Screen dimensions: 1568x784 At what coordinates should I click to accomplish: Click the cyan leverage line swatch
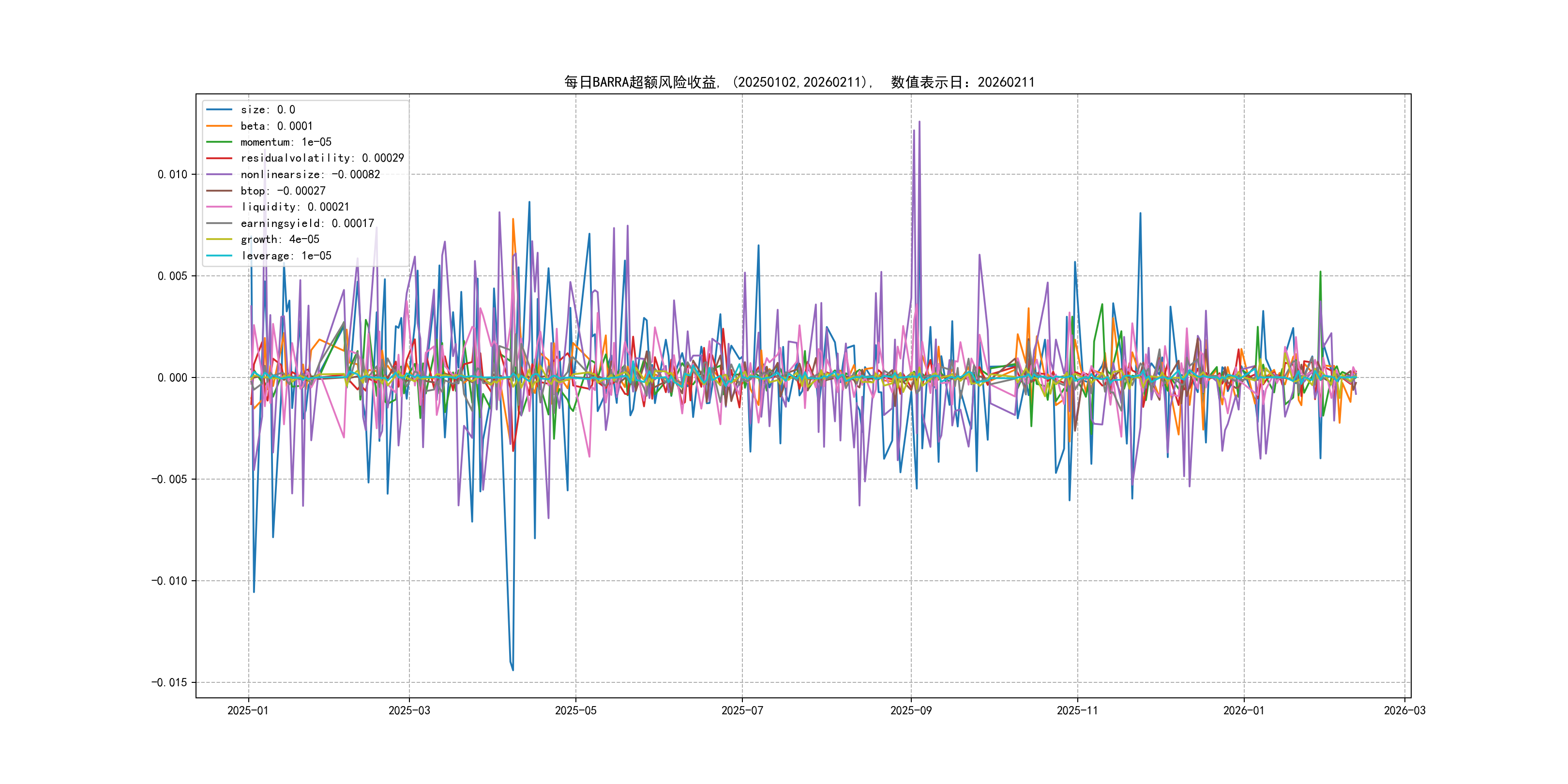(219, 256)
